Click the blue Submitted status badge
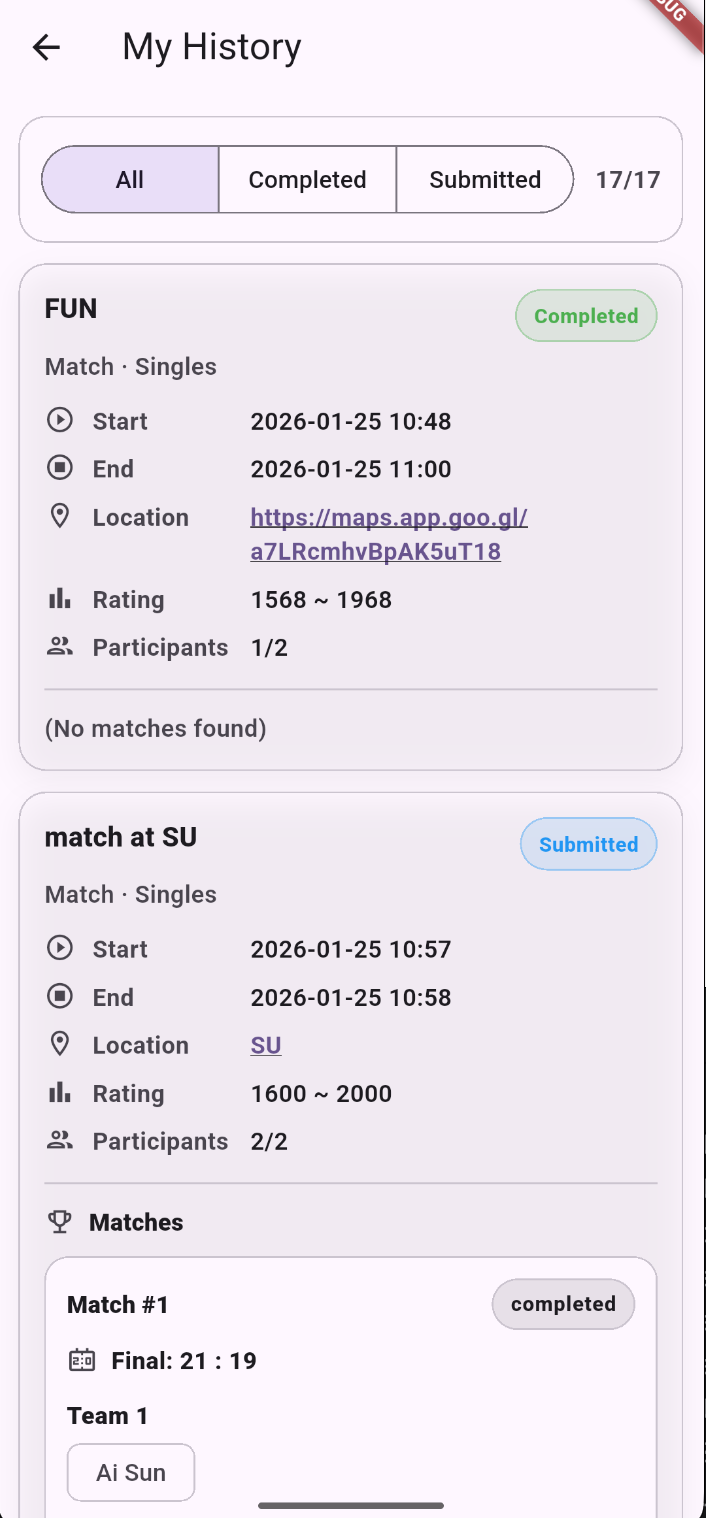This screenshot has height=1518, width=706. click(588, 844)
